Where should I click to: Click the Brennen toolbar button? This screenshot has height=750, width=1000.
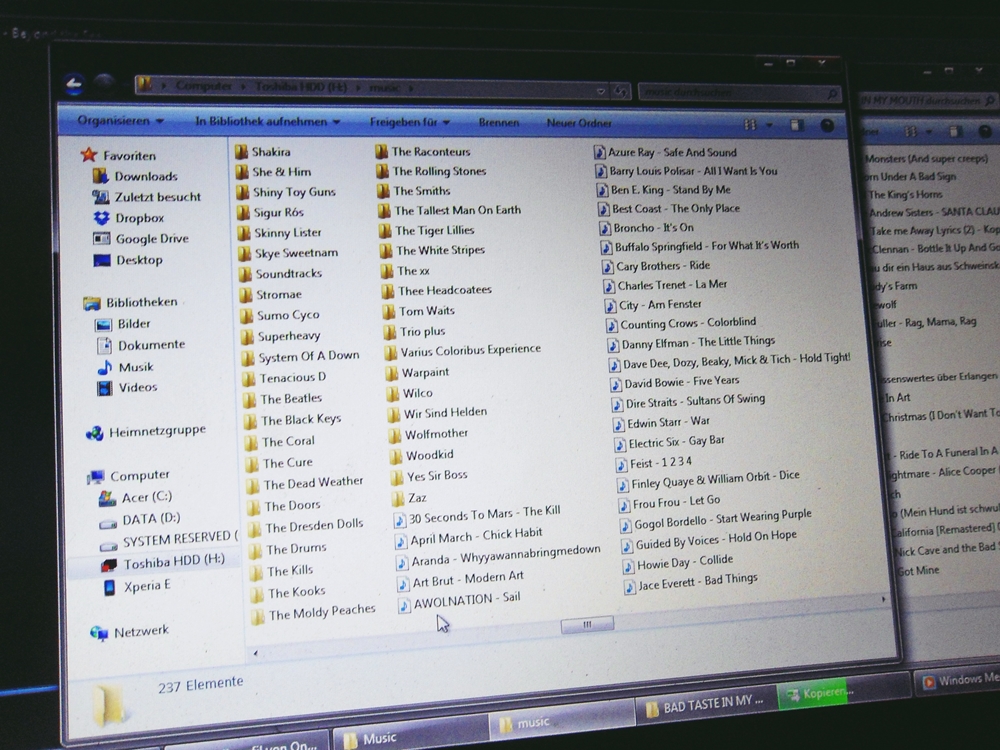(x=499, y=122)
